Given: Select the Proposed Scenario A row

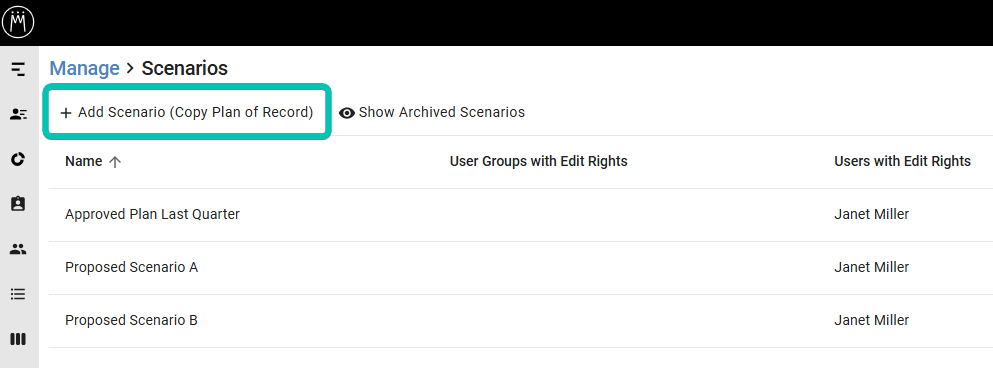Looking at the screenshot, I should pyautogui.click(x=521, y=268).
